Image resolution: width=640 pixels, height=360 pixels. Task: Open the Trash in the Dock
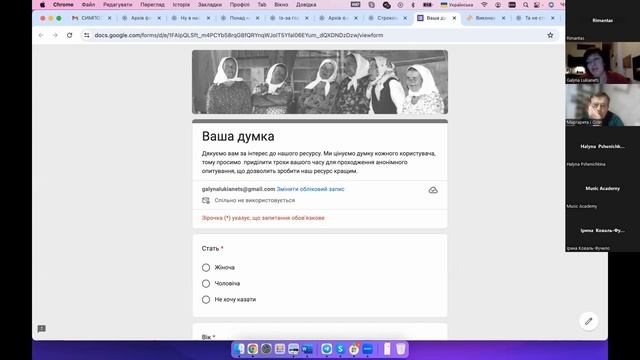coord(401,349)
